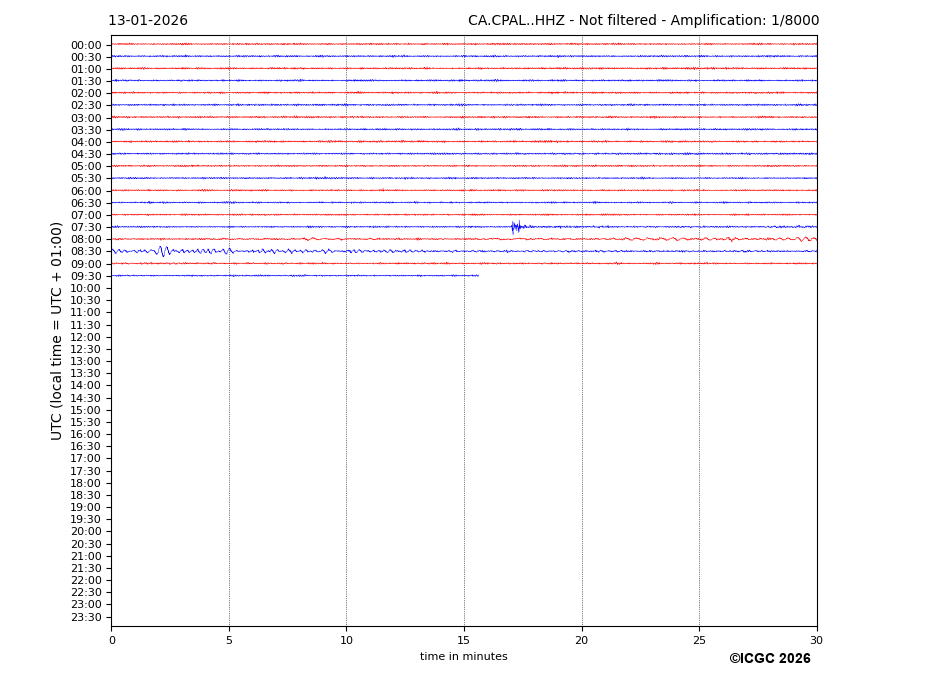927x696 pixels.
Task: Select the date label 13-01-2026
Action: pyautogui.click(x=148, y=21)
